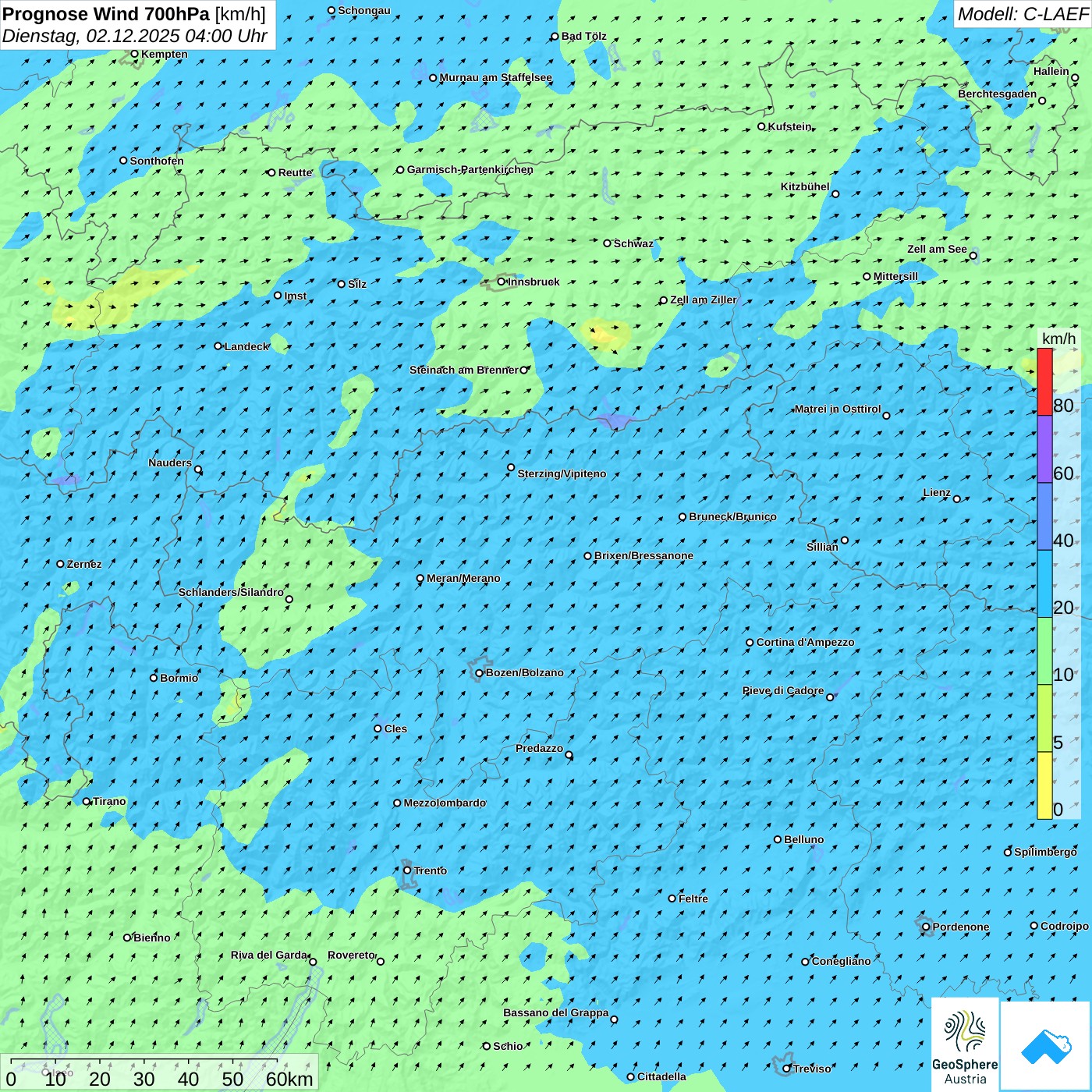Click the km/h legend heading
Viewport: 1092px width, 1092px height.
coord(1059,338)
